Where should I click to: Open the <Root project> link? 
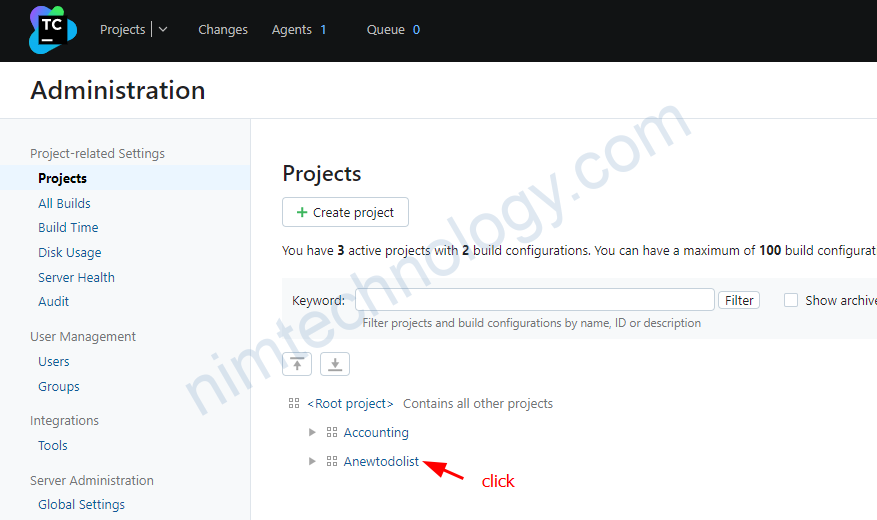350,404
